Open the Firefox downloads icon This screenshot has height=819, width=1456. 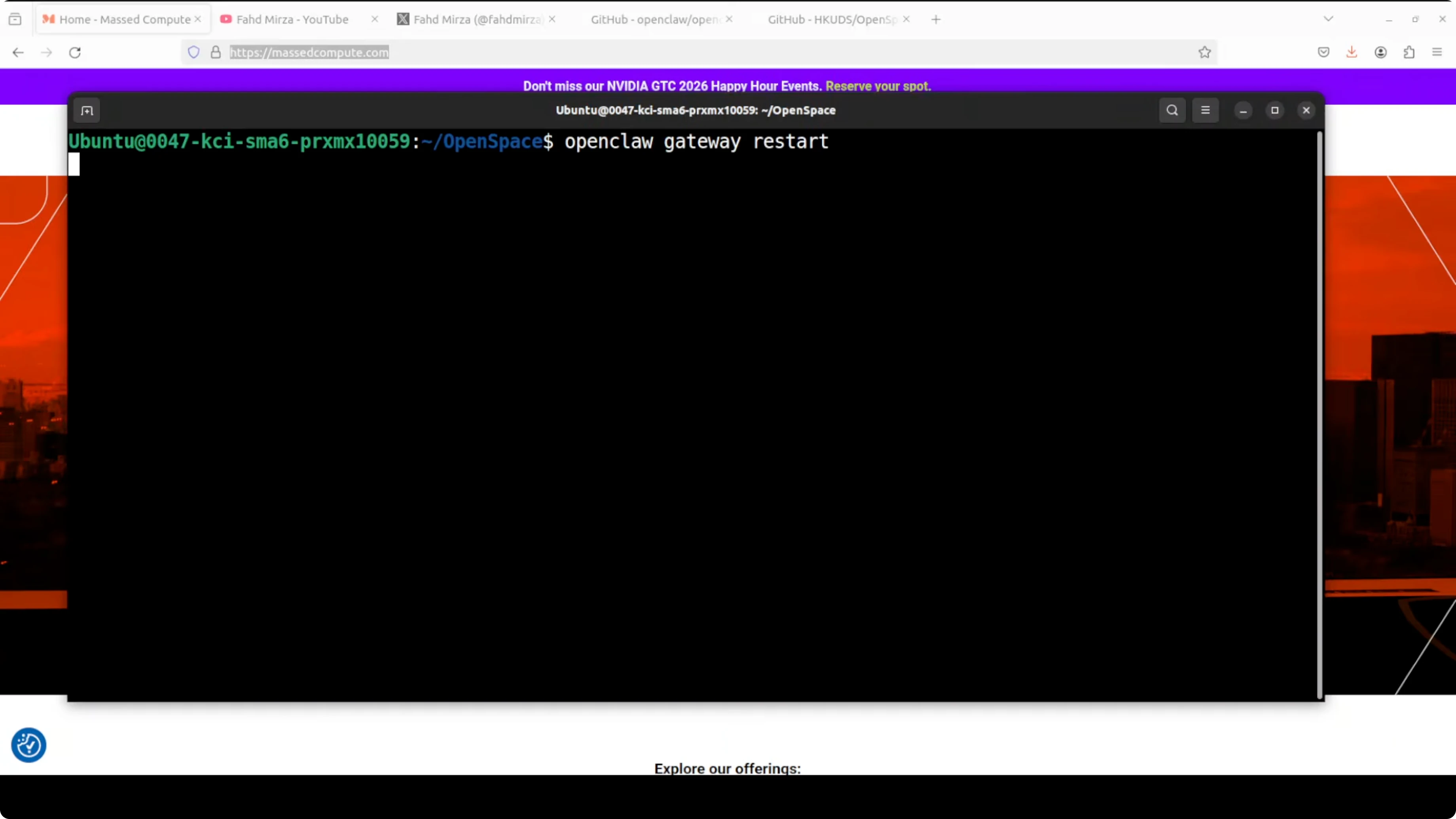coord(1352,53)
